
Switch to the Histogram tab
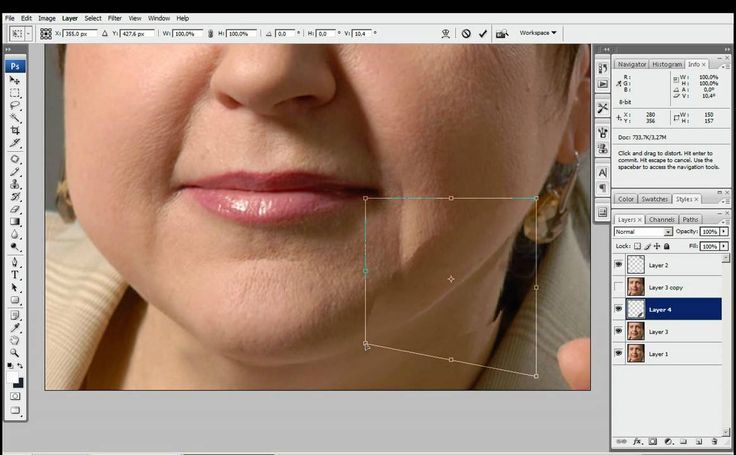click(667, 64)
